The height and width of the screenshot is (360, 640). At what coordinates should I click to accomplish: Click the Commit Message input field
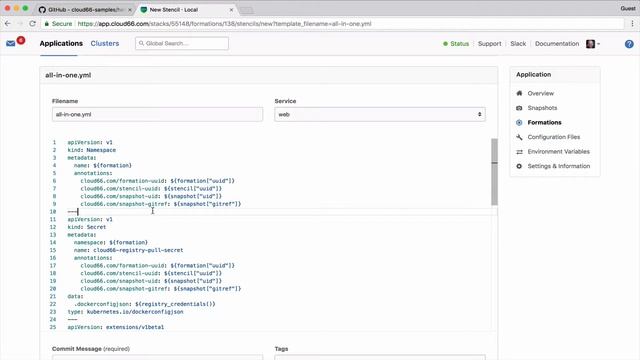point(157,358)
